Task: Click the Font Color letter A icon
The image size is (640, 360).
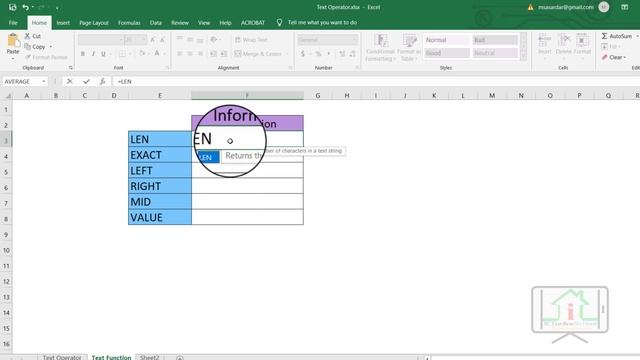Action: pos(157,53)
